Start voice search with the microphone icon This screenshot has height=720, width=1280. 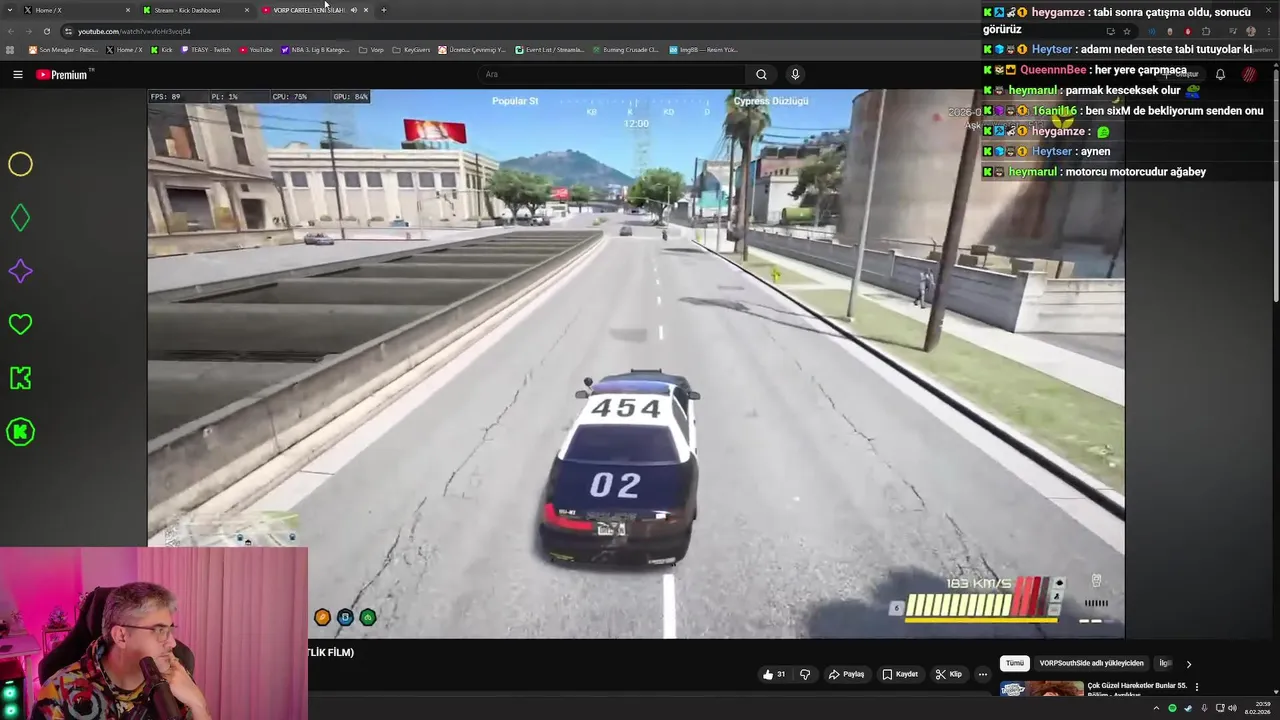click(795, 74)
